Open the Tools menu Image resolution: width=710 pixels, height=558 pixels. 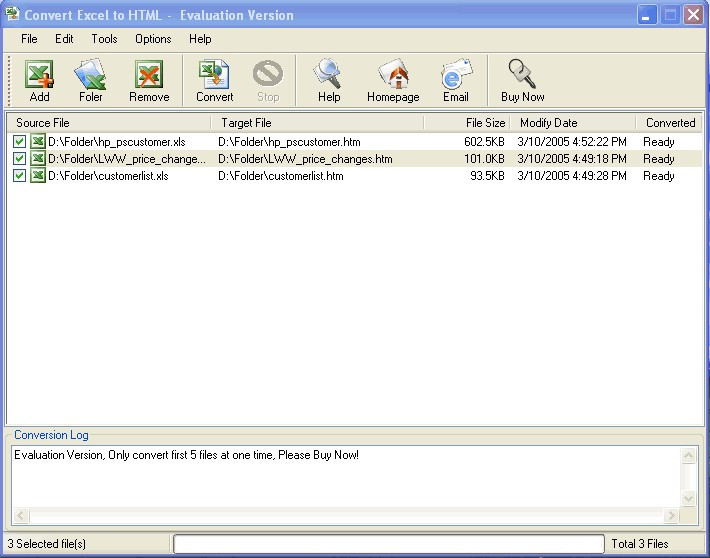click(104, 39)
